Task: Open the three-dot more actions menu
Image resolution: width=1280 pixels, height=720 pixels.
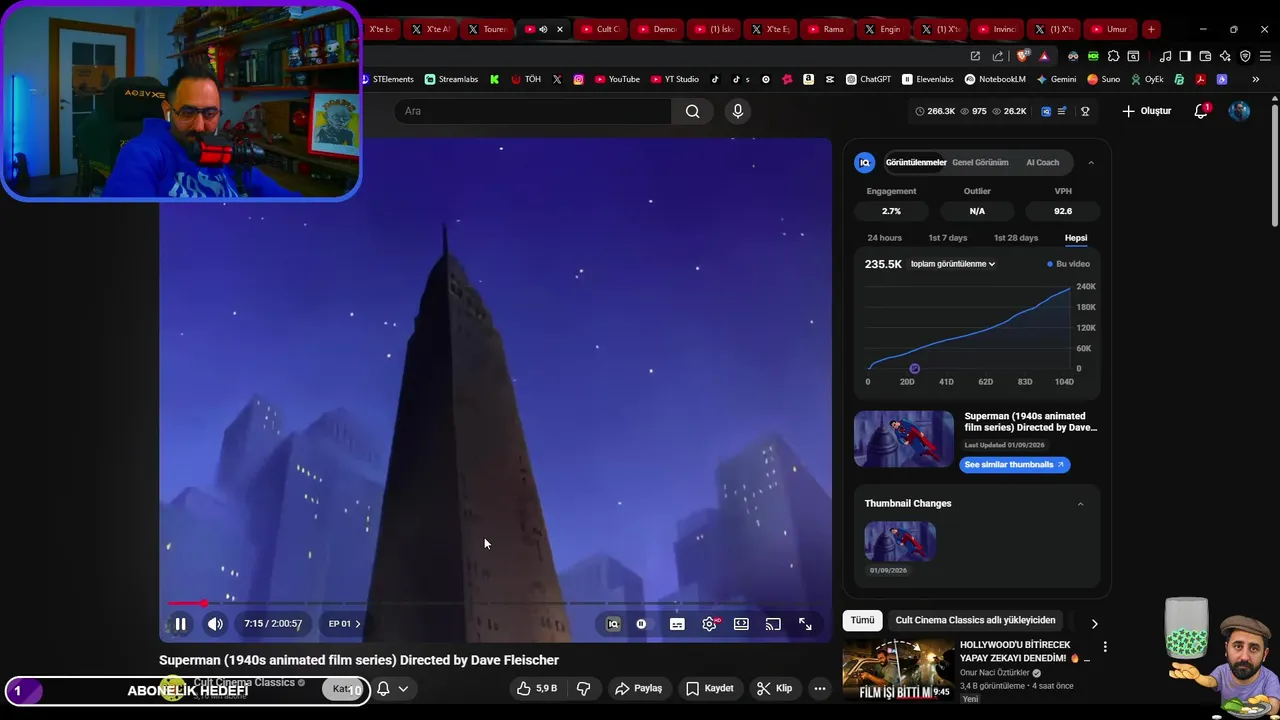Action: pyautogui.click(x=820, y=688)
